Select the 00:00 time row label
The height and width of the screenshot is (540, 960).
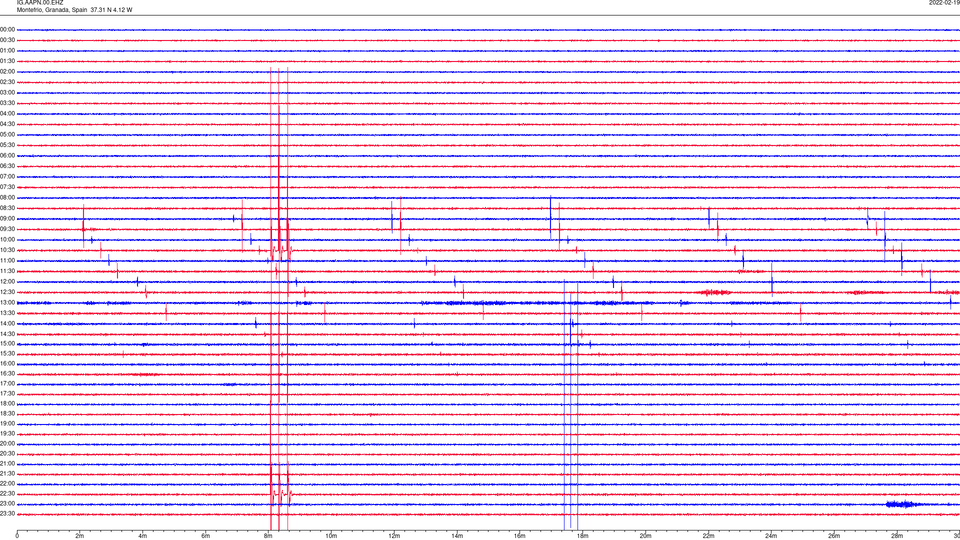(7, 29)
